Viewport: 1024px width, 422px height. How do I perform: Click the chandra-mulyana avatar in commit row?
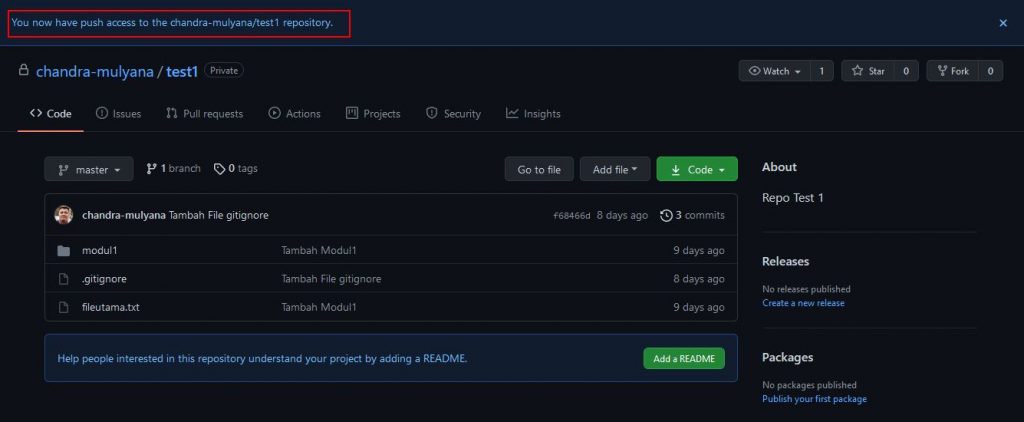(64, 215)
